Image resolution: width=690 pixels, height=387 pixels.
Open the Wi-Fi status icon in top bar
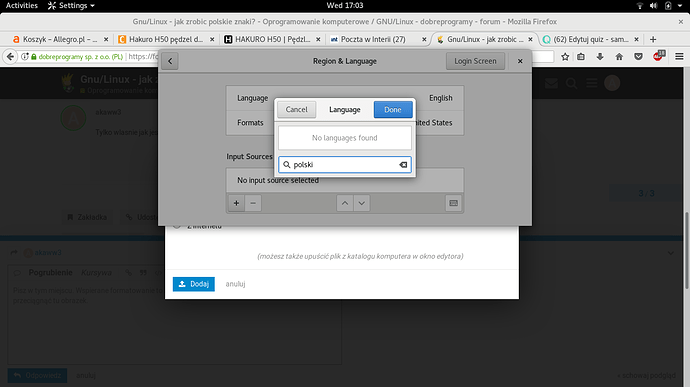[x=640, y=6]
